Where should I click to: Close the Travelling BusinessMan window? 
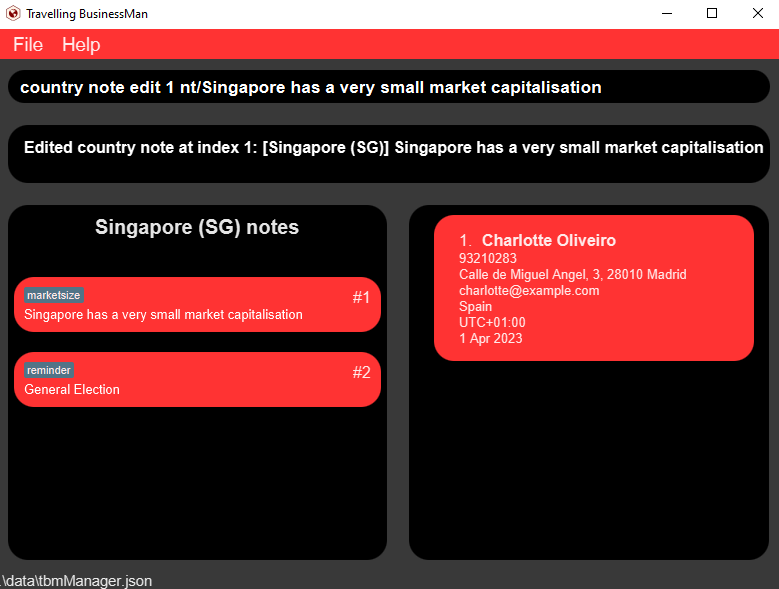(758, 13)
